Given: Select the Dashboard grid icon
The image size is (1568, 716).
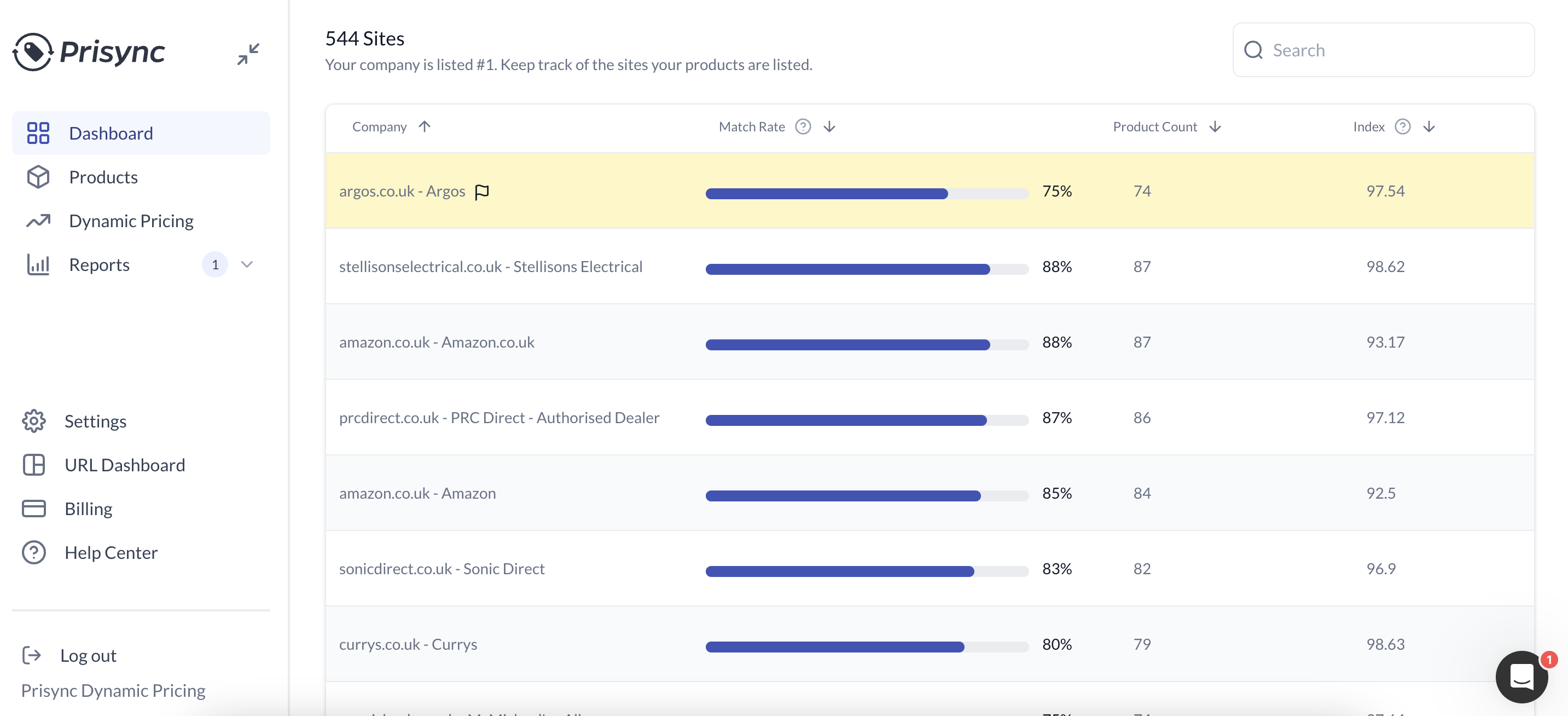Looking at the screenshot, I should pyautogui.click(x=38, y=132).
